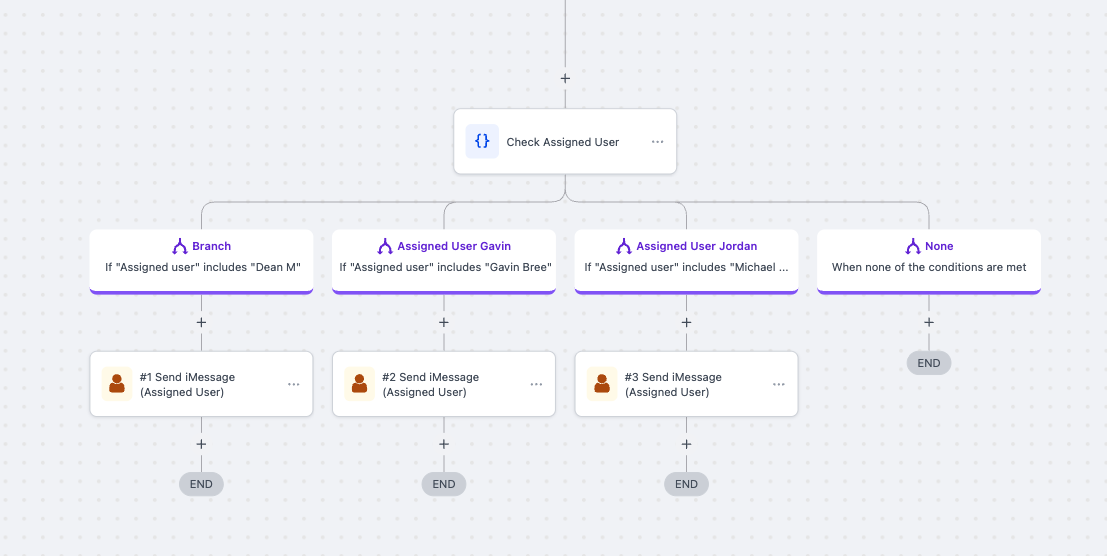
Task: Add a step under the None branch
Action: pyautogui.click(x=929, y=323)
